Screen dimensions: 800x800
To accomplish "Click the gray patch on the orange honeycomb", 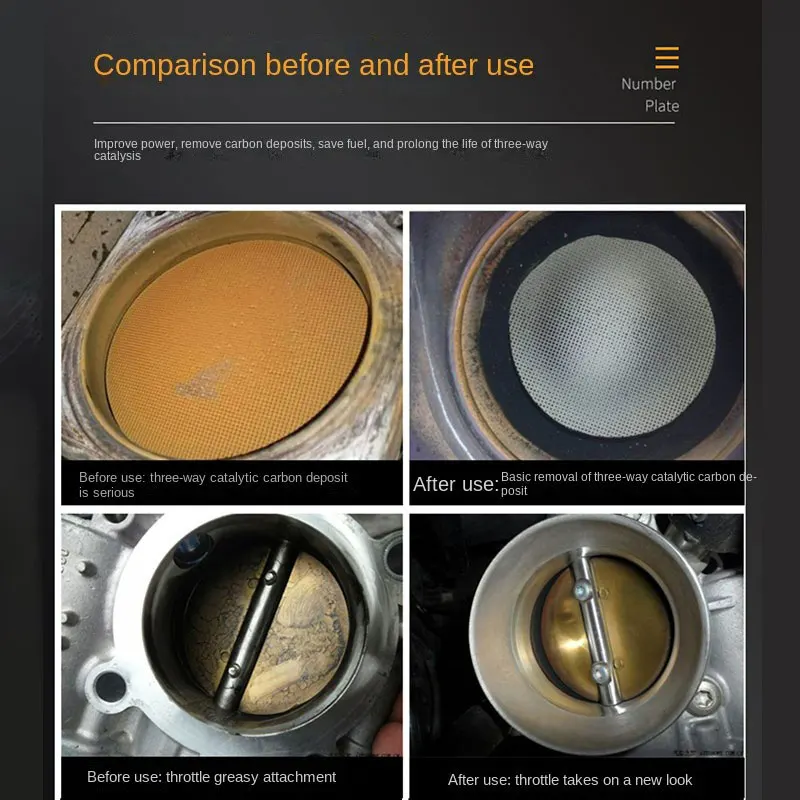I will pyautogui.click(x=203, y=380).
